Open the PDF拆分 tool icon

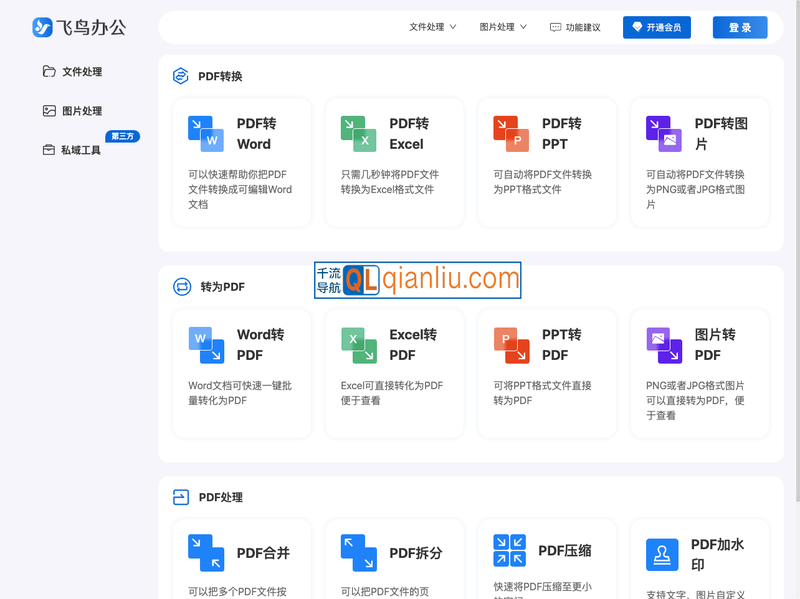point(359,552)
